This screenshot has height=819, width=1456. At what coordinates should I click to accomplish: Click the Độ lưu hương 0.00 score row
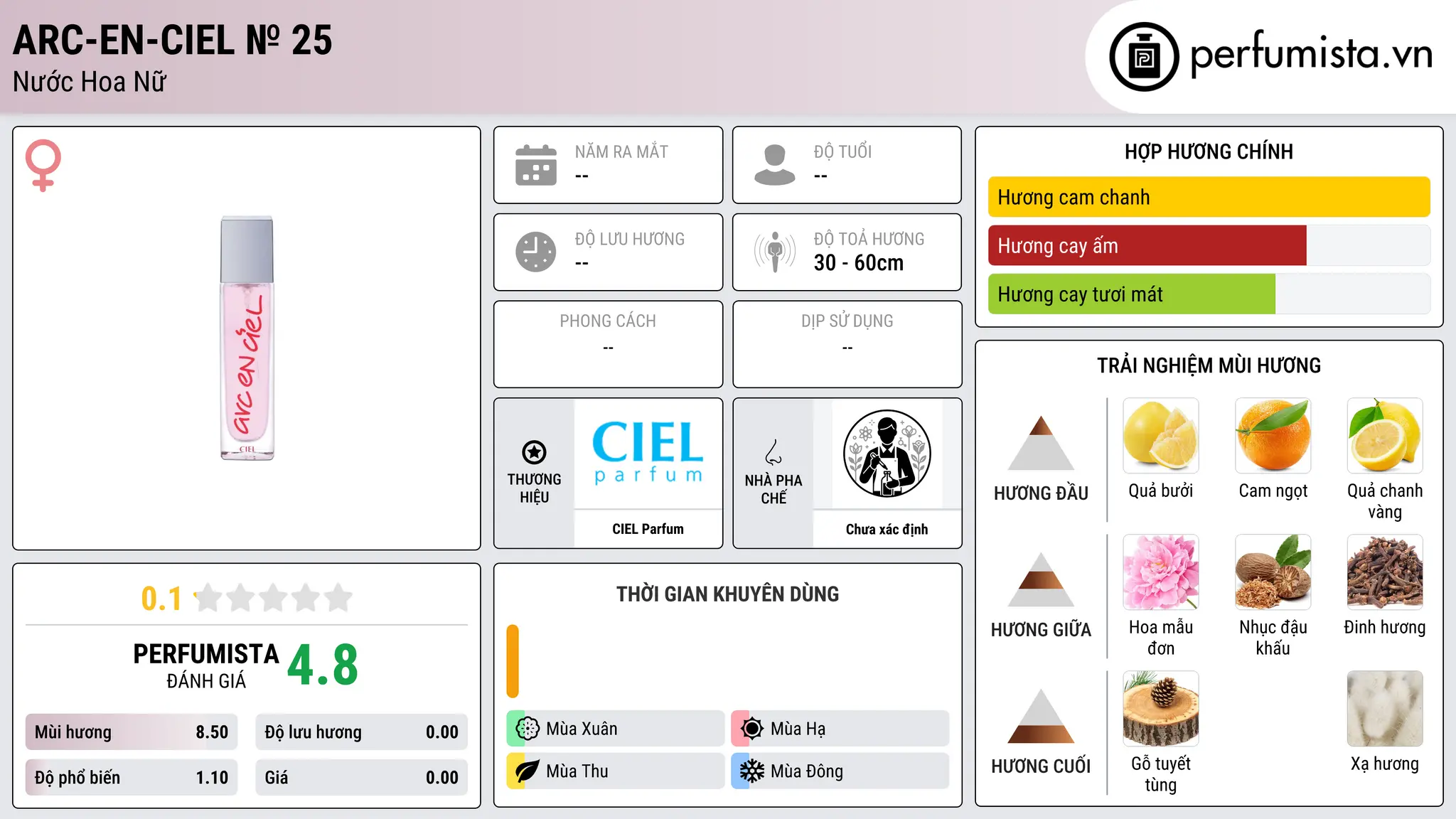coord(362,732)
